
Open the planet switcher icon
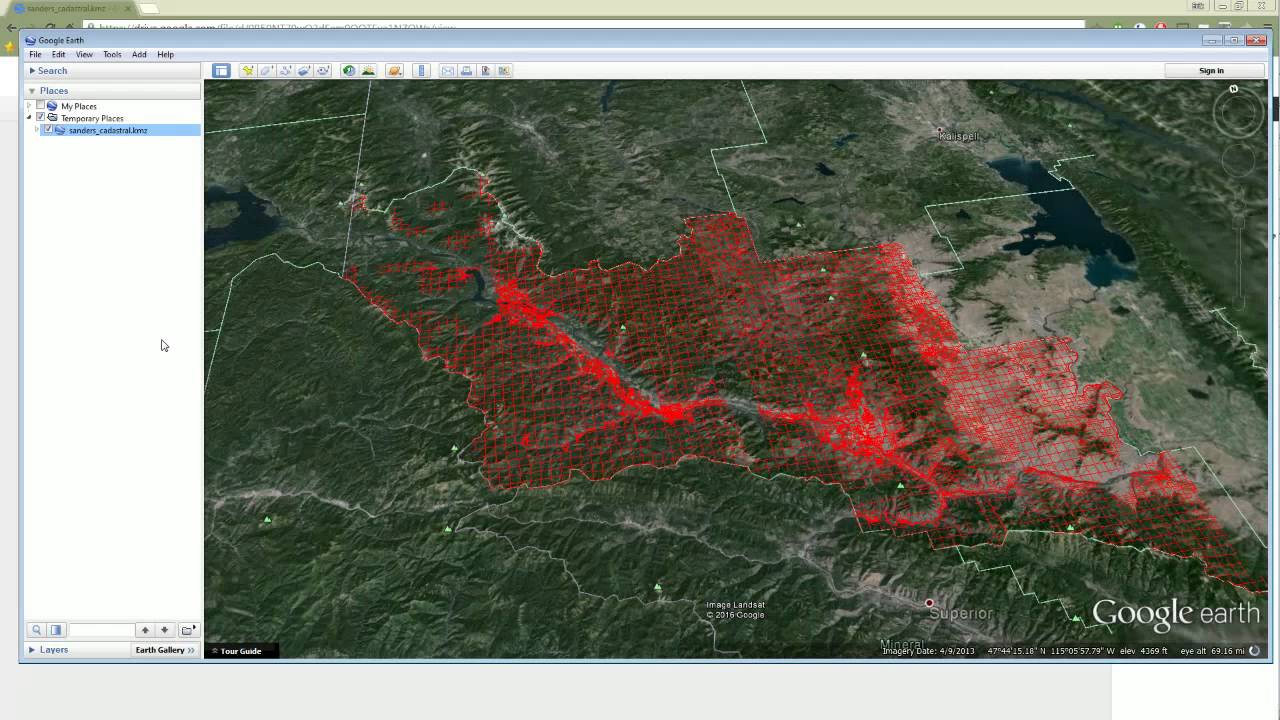[394, 70]
